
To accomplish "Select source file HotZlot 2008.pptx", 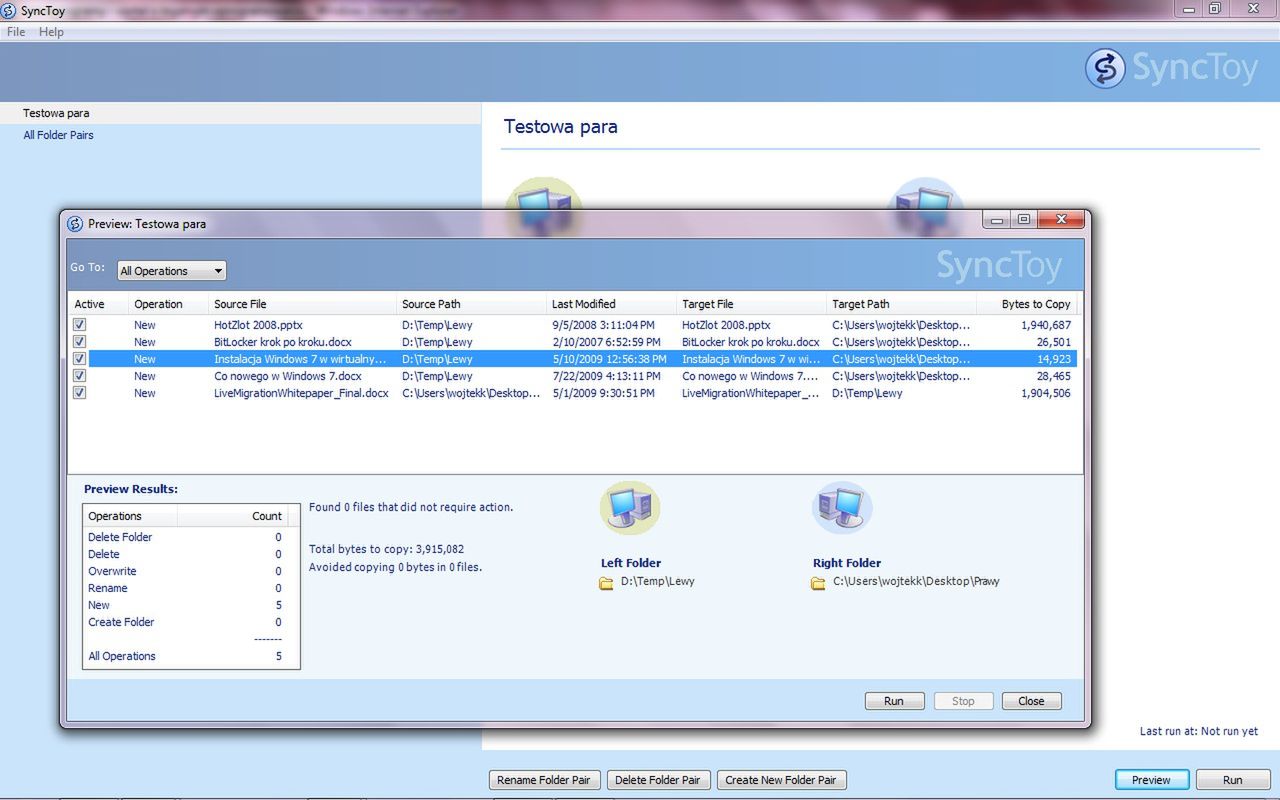I will (258, 325).
